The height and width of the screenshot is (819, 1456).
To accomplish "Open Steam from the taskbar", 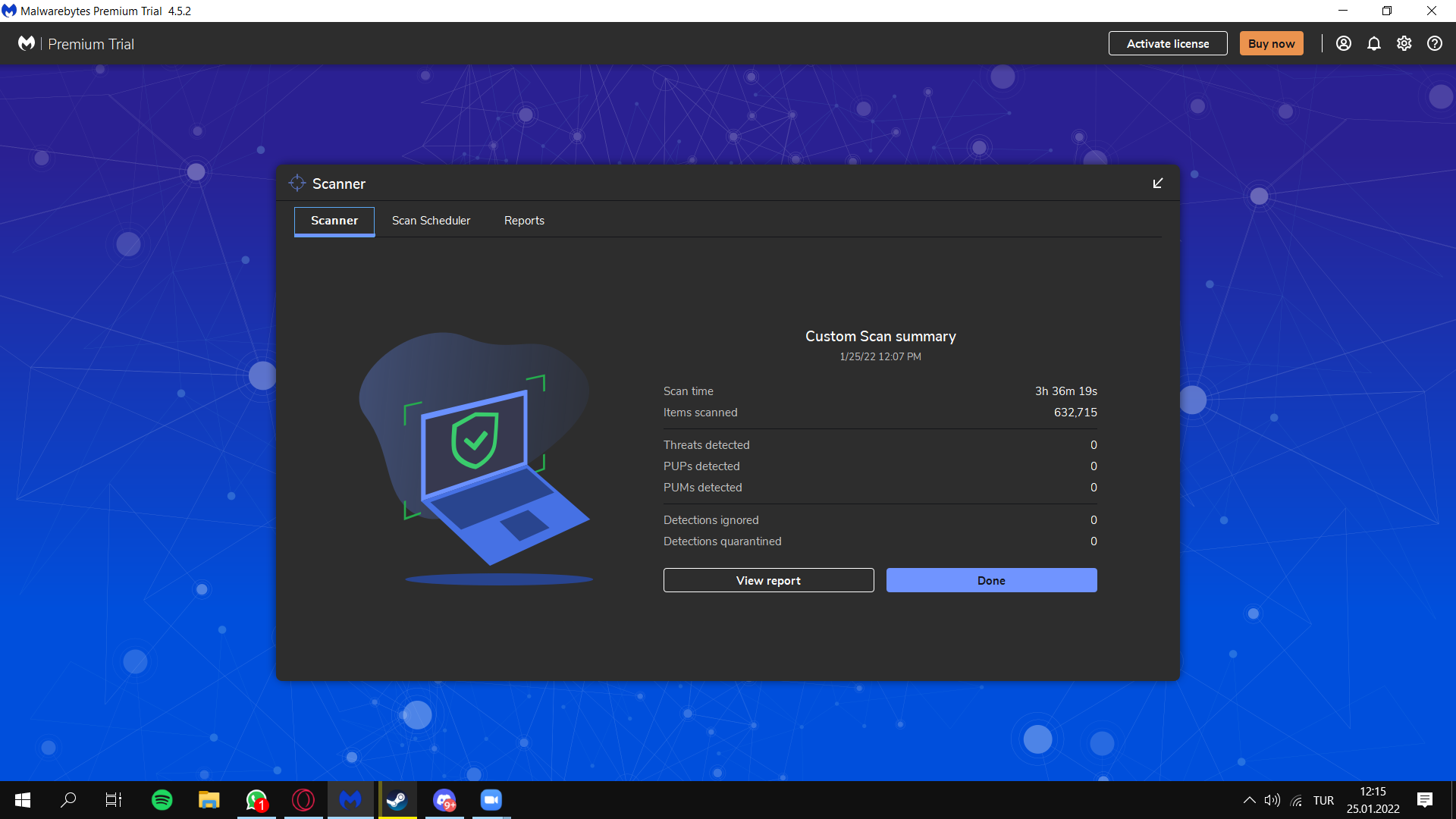I will point(397,800).
